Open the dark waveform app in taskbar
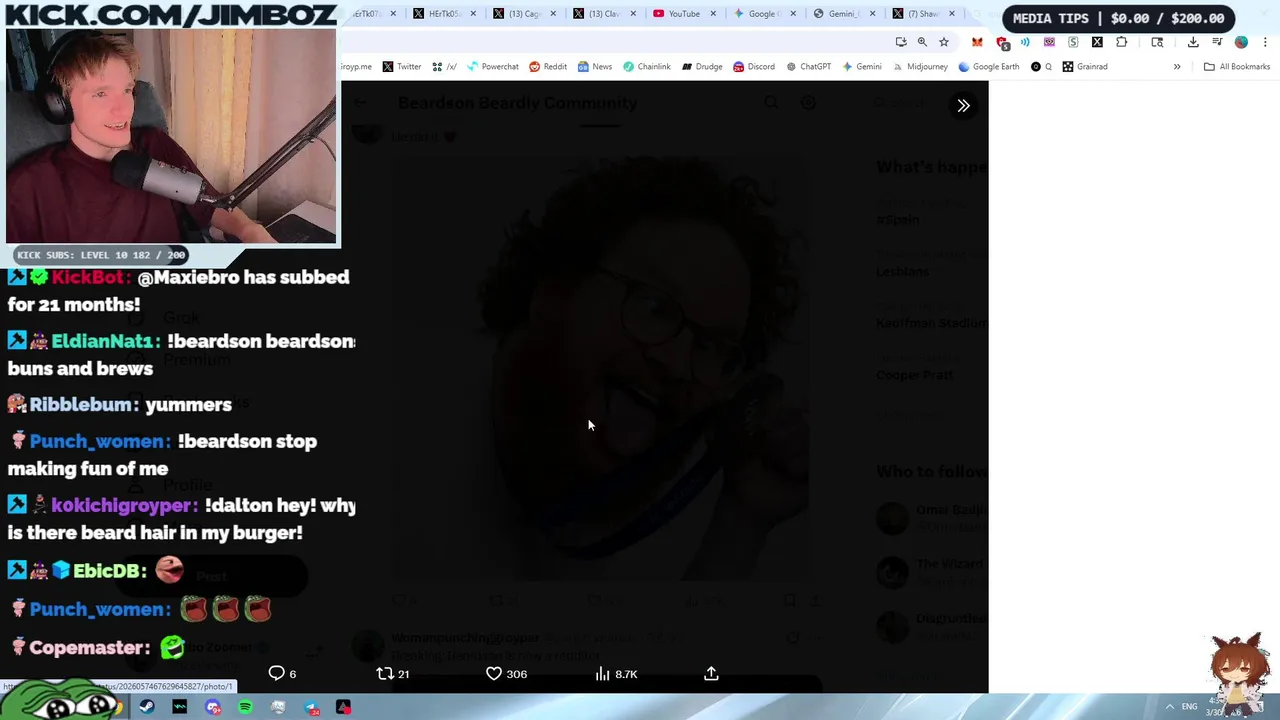Image resolution: width=1280 pixels, height=720 pixels. tap(180, 707)
